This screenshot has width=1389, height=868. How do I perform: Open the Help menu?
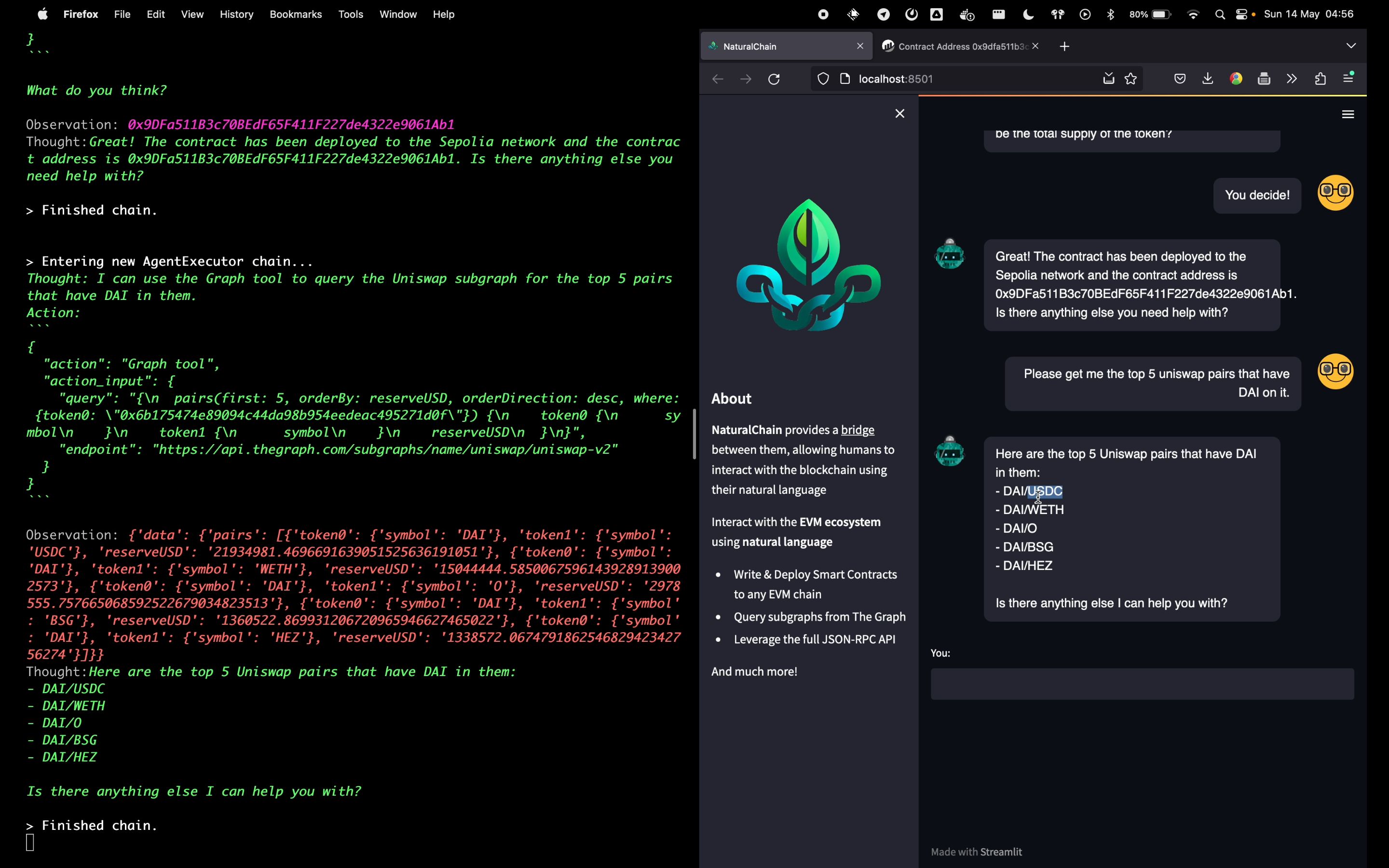[x=444, y=14]
